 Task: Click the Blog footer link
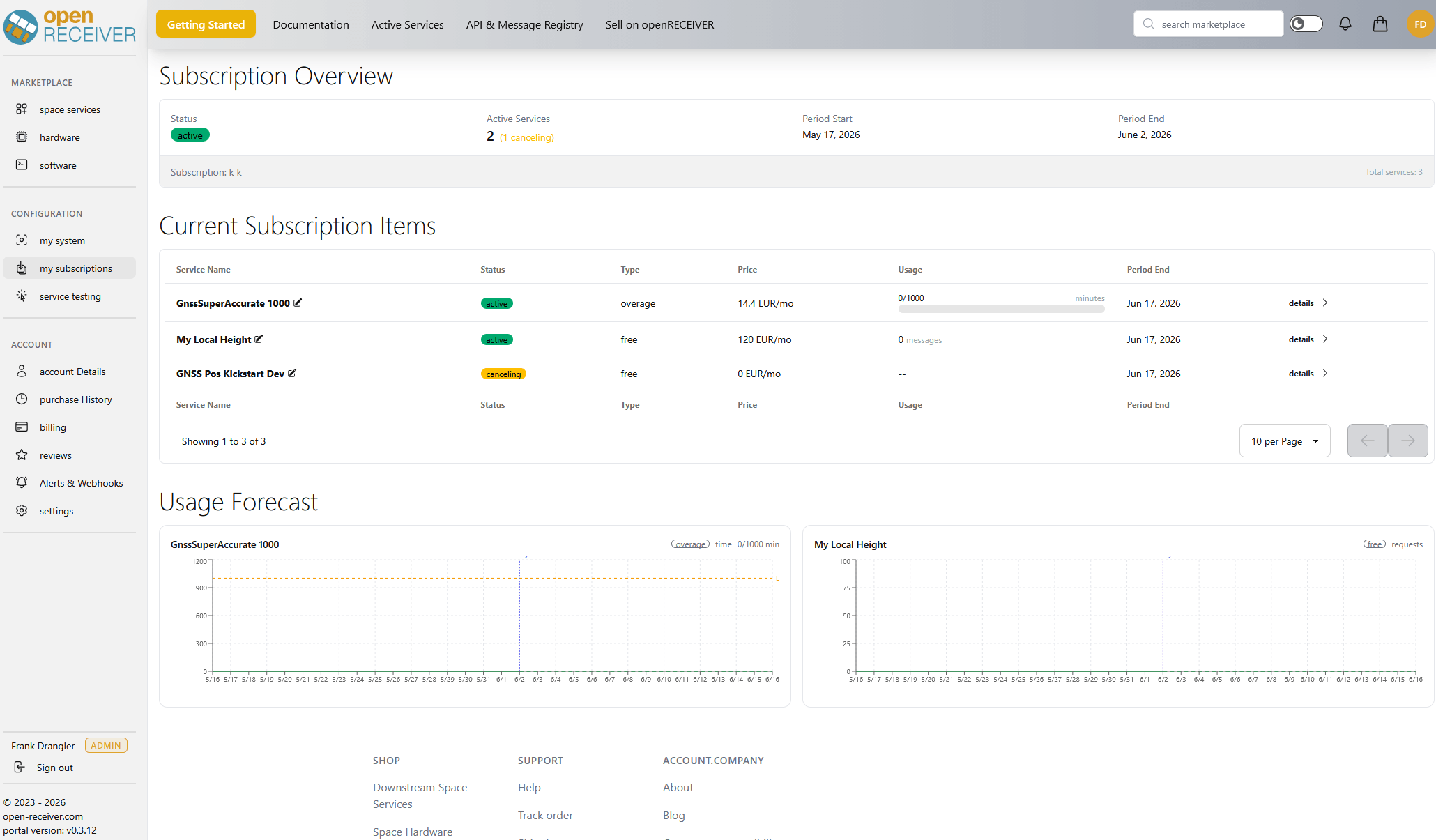pos(673,815)
